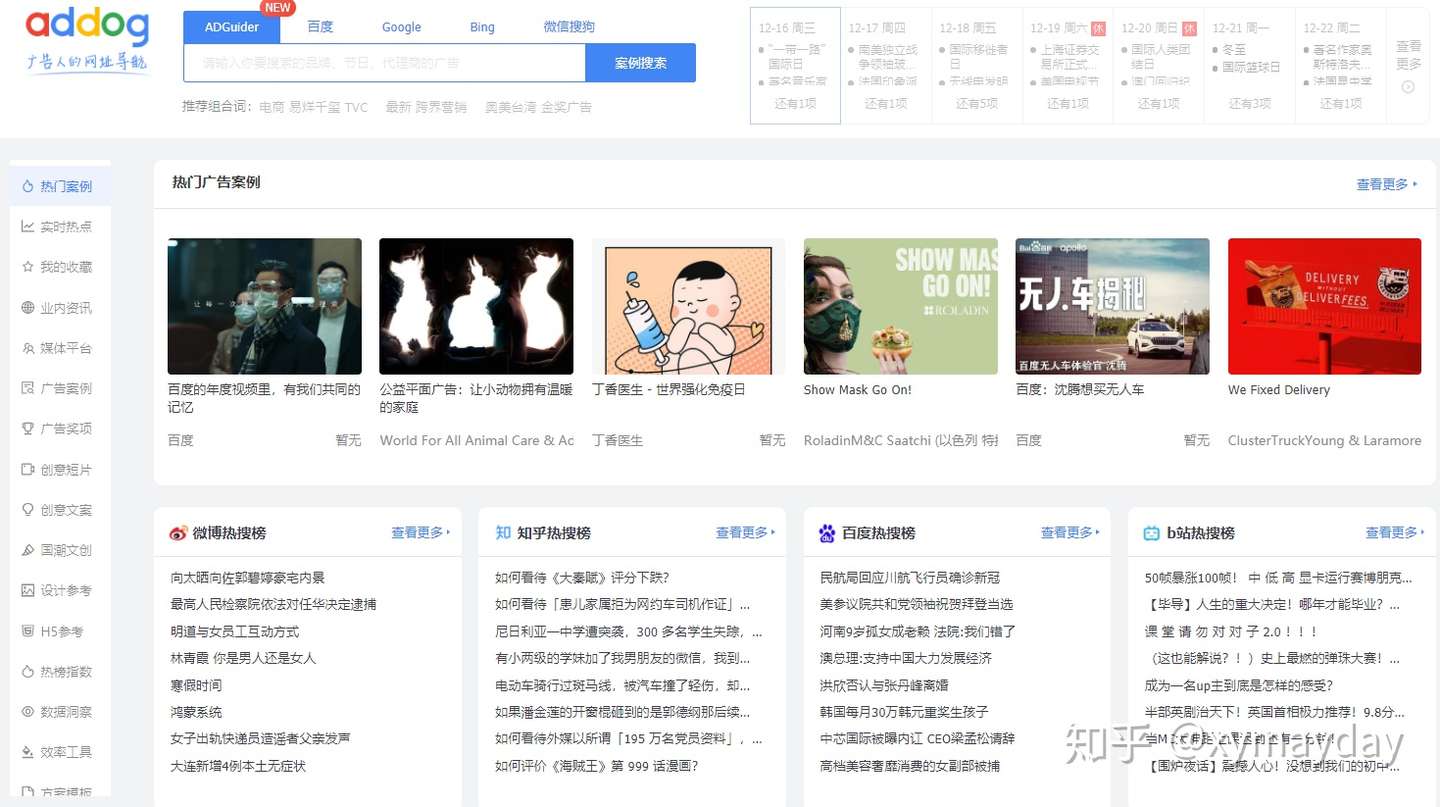This screenshot has width=1440, height=807.
Task: Click the 创意短片 video icon
Action: click(x=27, y=469)
